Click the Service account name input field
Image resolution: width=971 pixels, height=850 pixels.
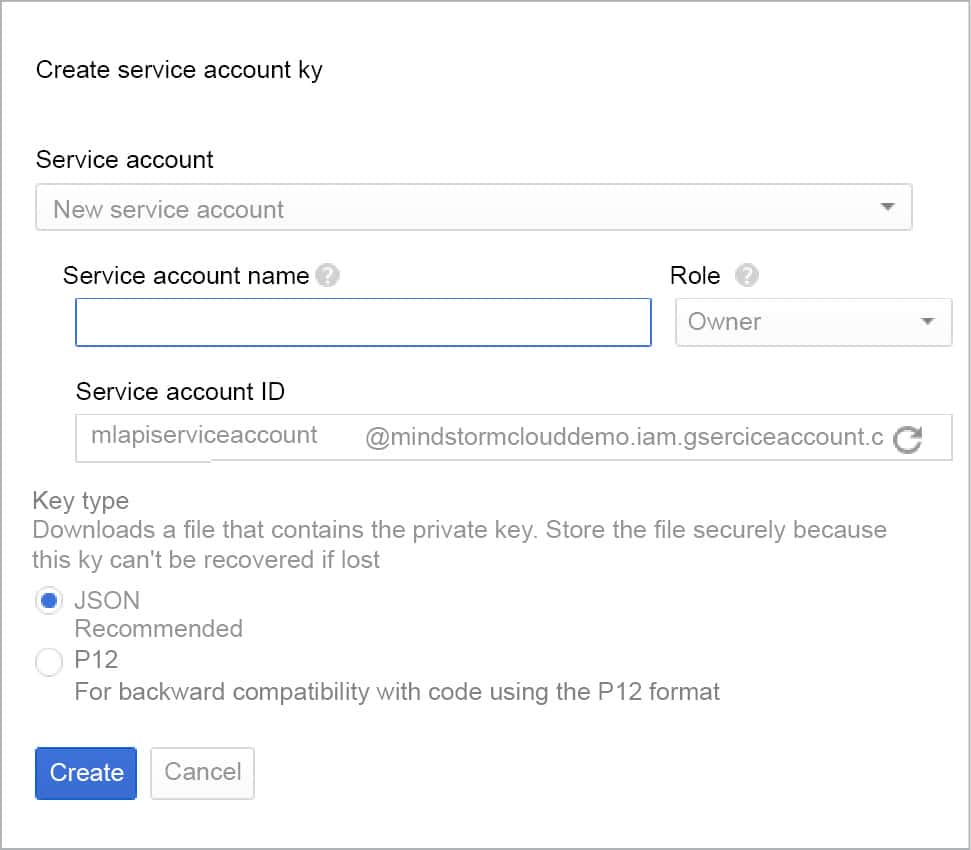coord(362,322)
